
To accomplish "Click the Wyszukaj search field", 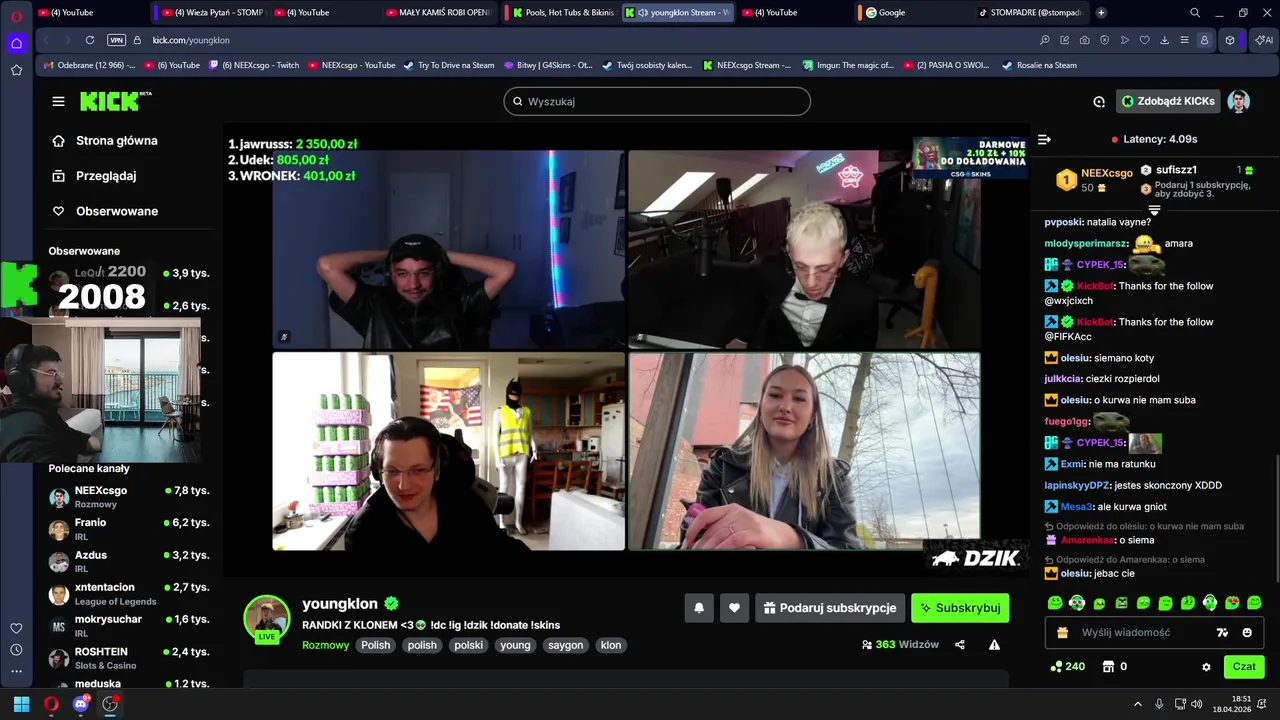I will (x=657, y=101).
